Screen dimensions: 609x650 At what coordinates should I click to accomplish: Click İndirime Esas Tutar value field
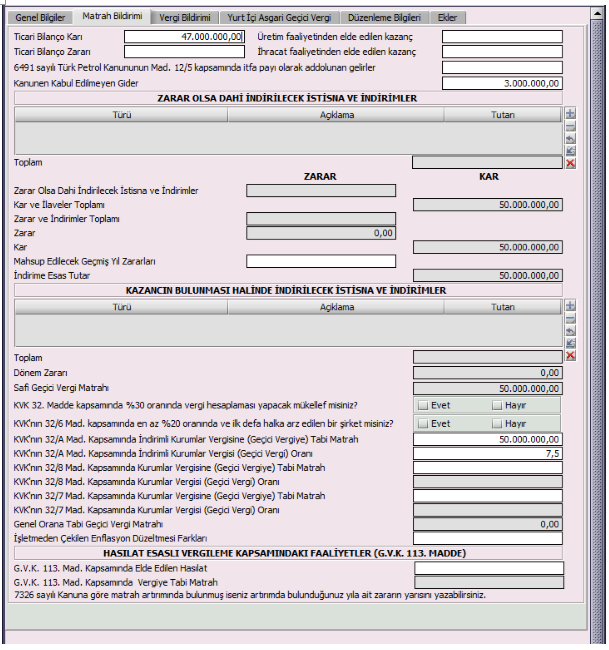[x=488, y=276]
